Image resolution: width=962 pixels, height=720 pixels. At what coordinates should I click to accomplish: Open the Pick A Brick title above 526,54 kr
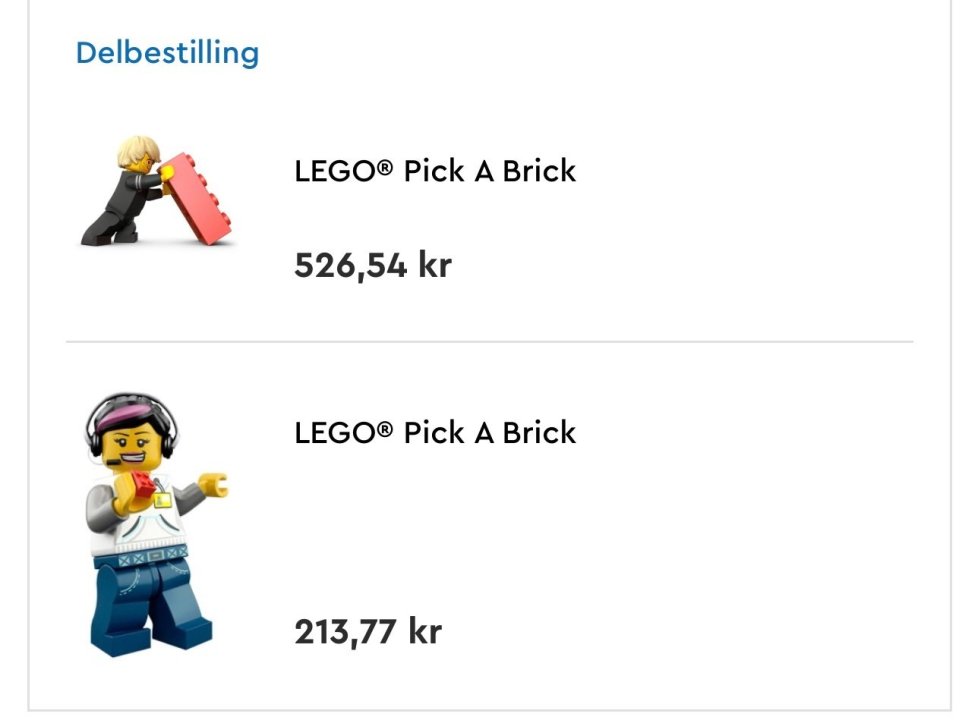pos(435,171)
